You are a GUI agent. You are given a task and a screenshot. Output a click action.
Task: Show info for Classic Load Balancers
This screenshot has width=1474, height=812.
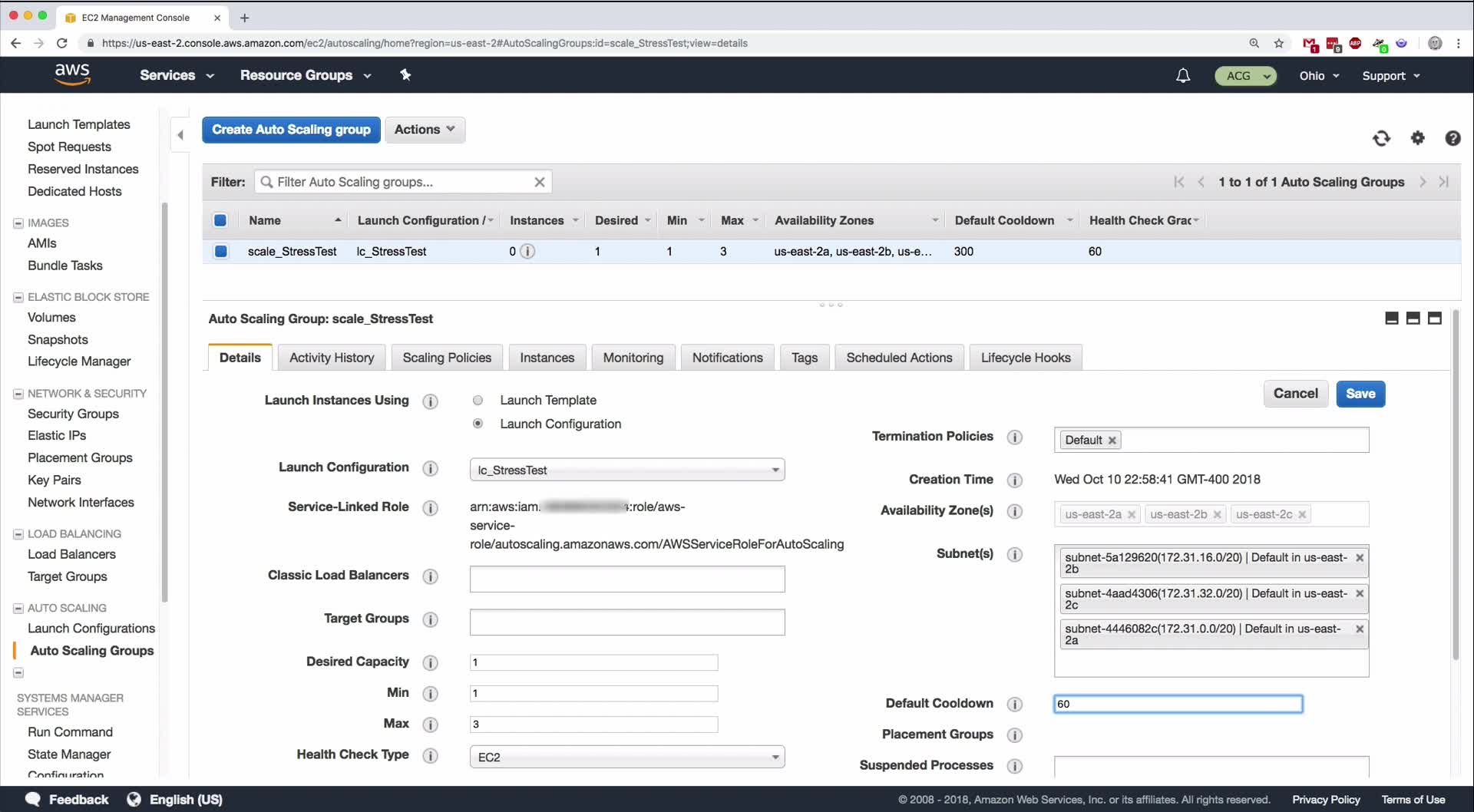(x=431, y=576)
